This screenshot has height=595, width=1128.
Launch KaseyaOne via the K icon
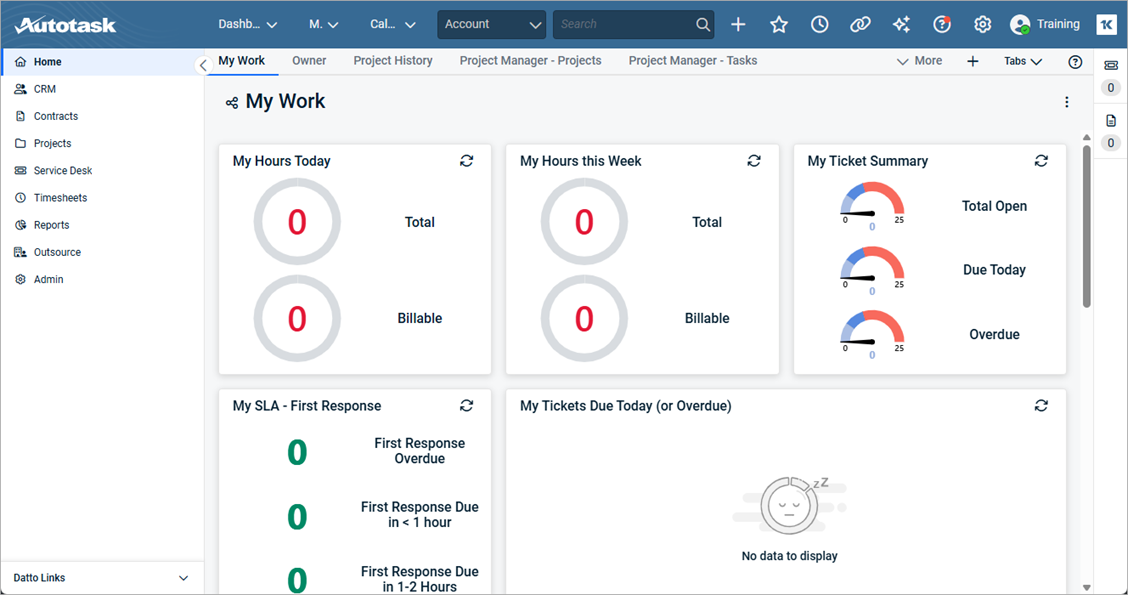click(1106, 23)
